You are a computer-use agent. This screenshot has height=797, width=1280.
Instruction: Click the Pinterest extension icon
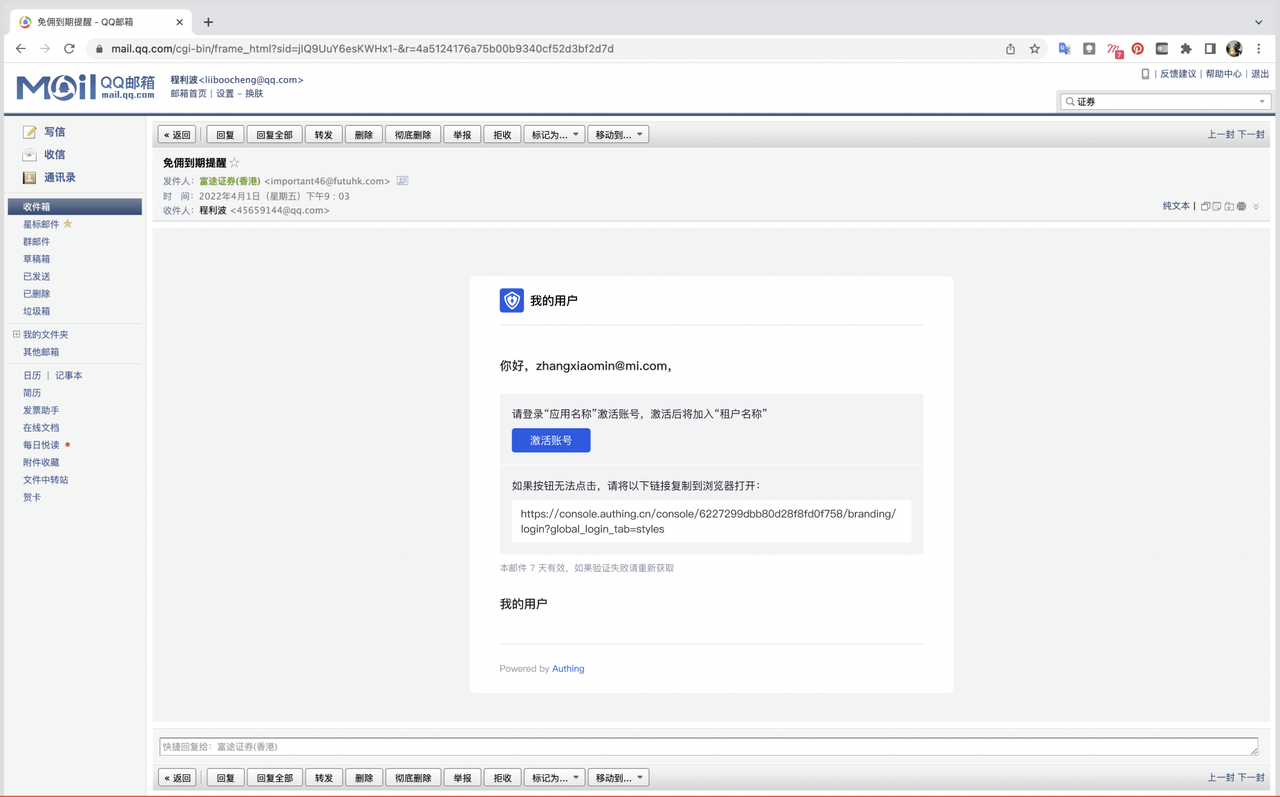[x=1137, y=49]
